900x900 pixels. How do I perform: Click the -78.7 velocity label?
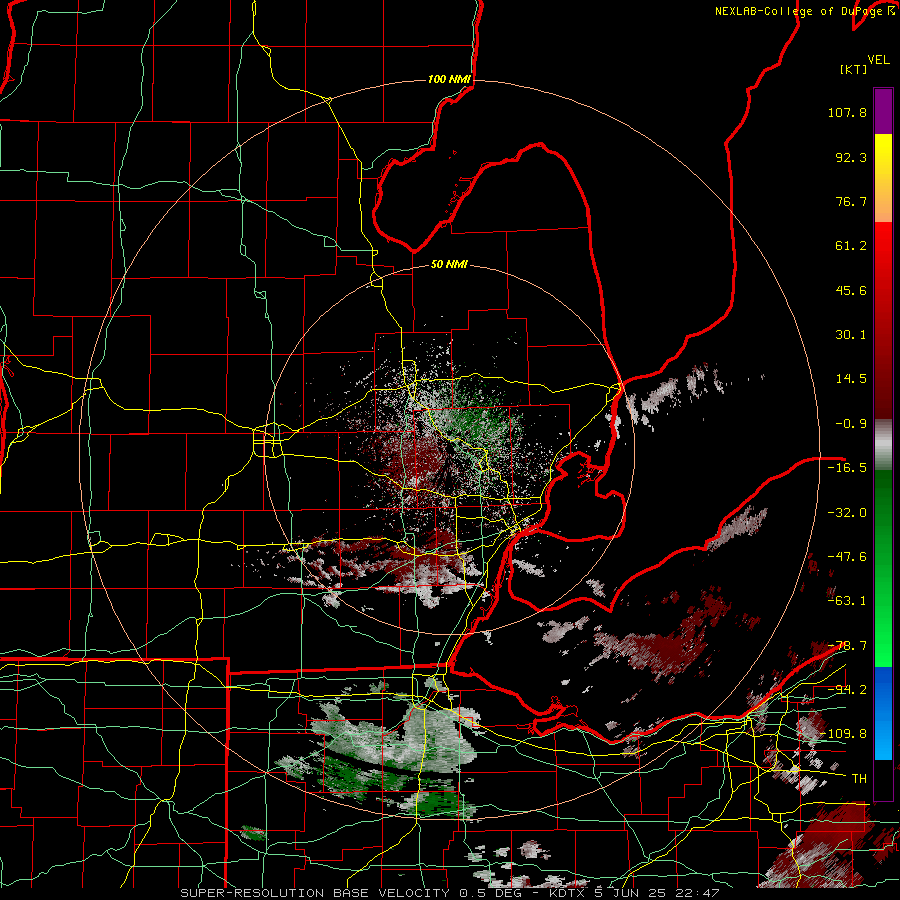pyautogui.click(x=847, y=646)
